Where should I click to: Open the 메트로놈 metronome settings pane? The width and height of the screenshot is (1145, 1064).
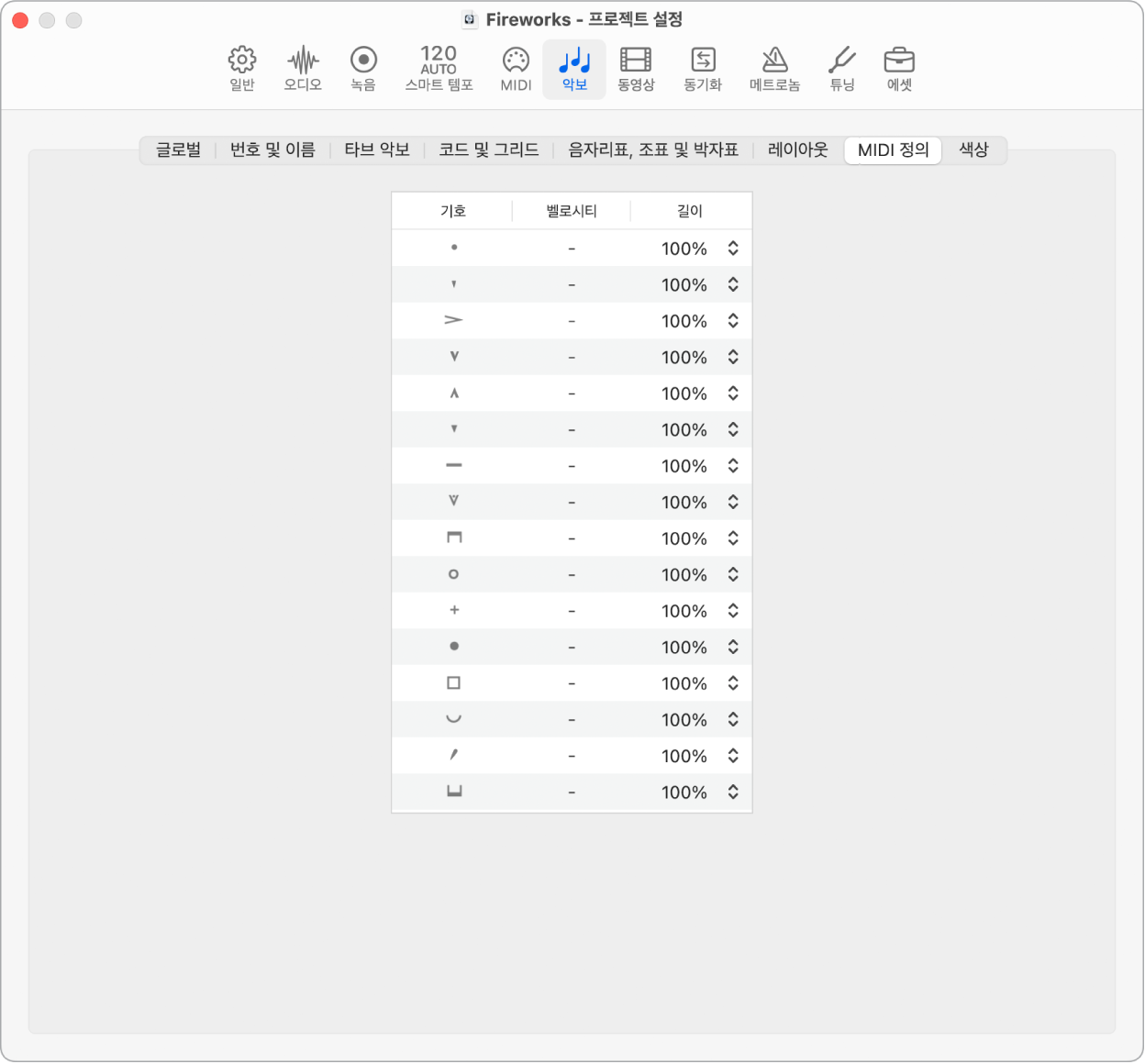pos(774,69)
